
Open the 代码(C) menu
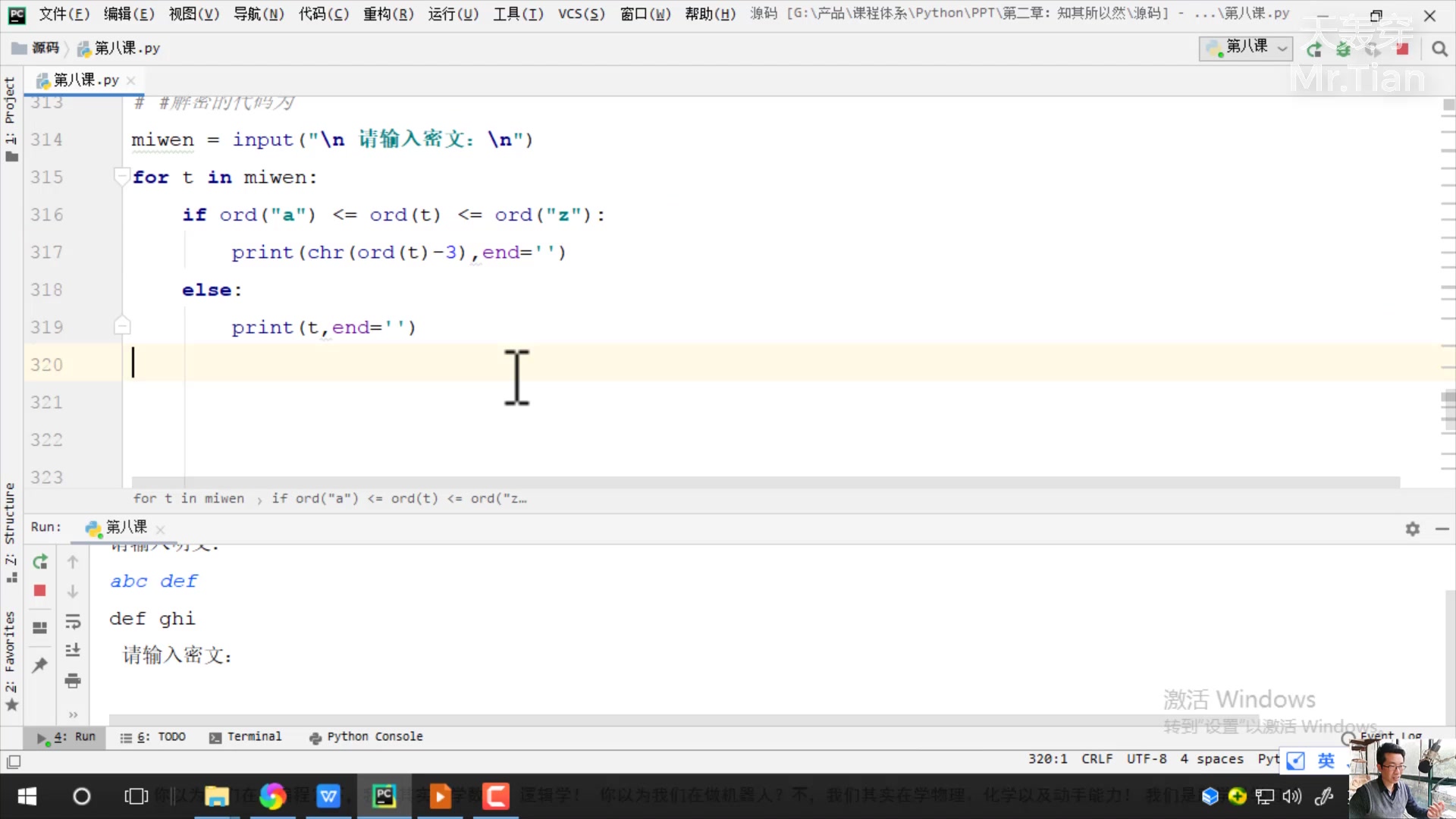[324, 14]
